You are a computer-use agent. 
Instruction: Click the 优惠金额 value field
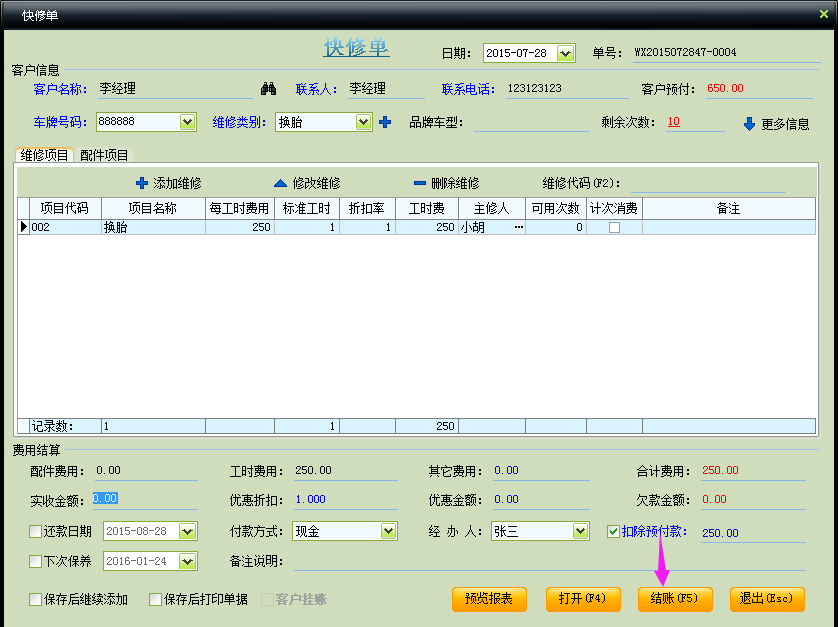pos(541,499)
